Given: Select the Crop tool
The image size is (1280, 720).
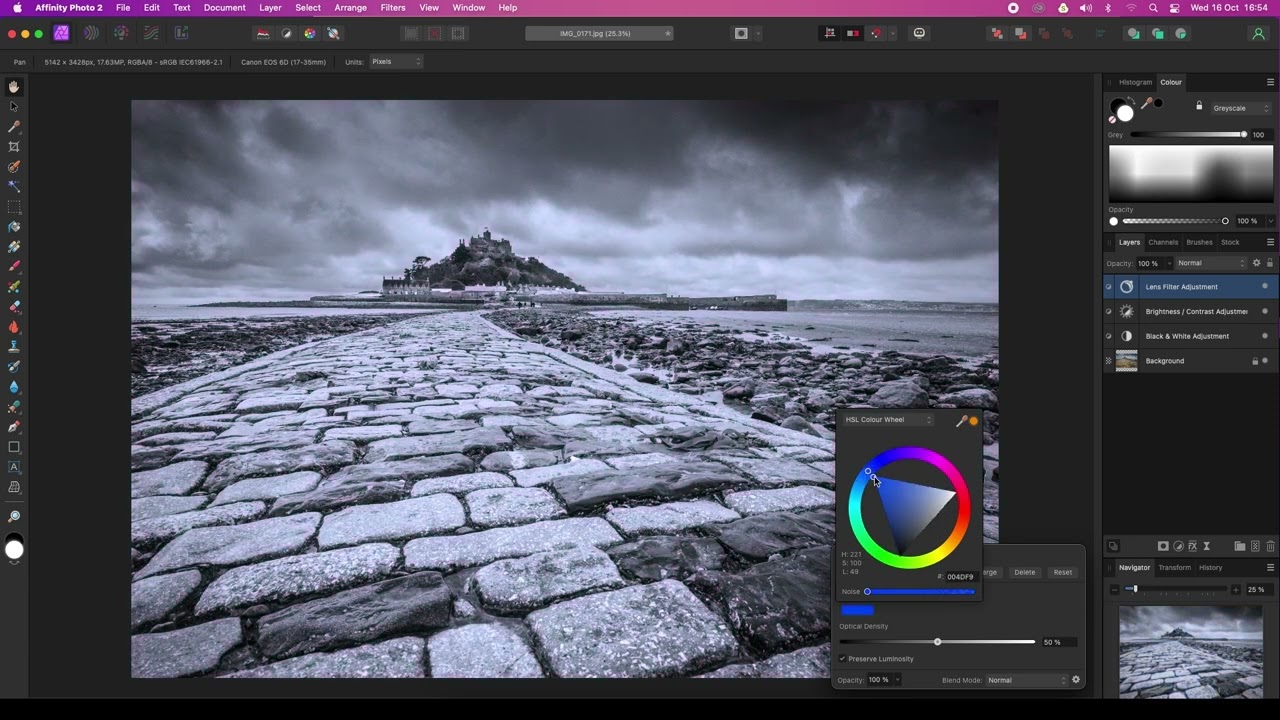Looking at the screenshot, I should click(14, 146).
